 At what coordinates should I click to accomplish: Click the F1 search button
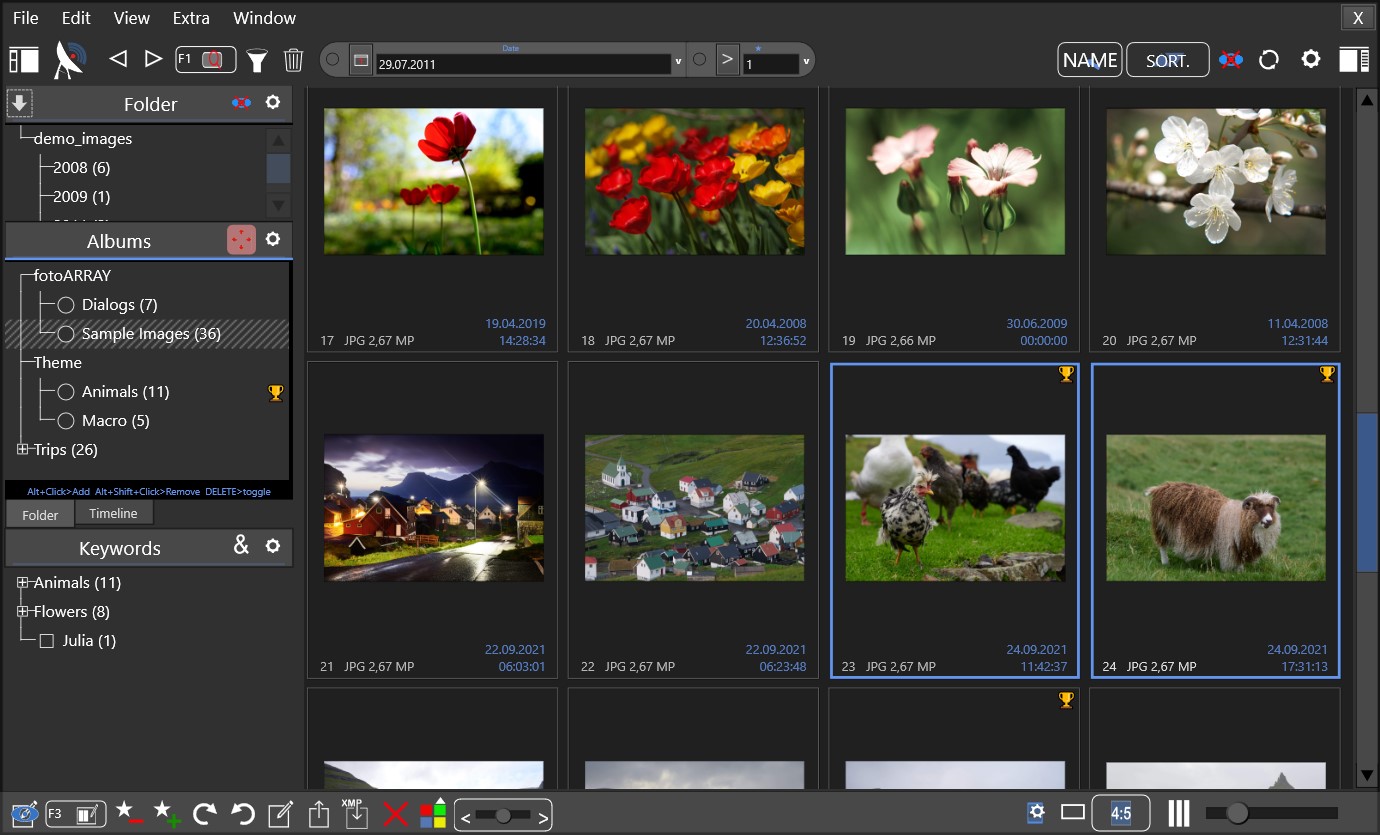click(x=206, y=60)
